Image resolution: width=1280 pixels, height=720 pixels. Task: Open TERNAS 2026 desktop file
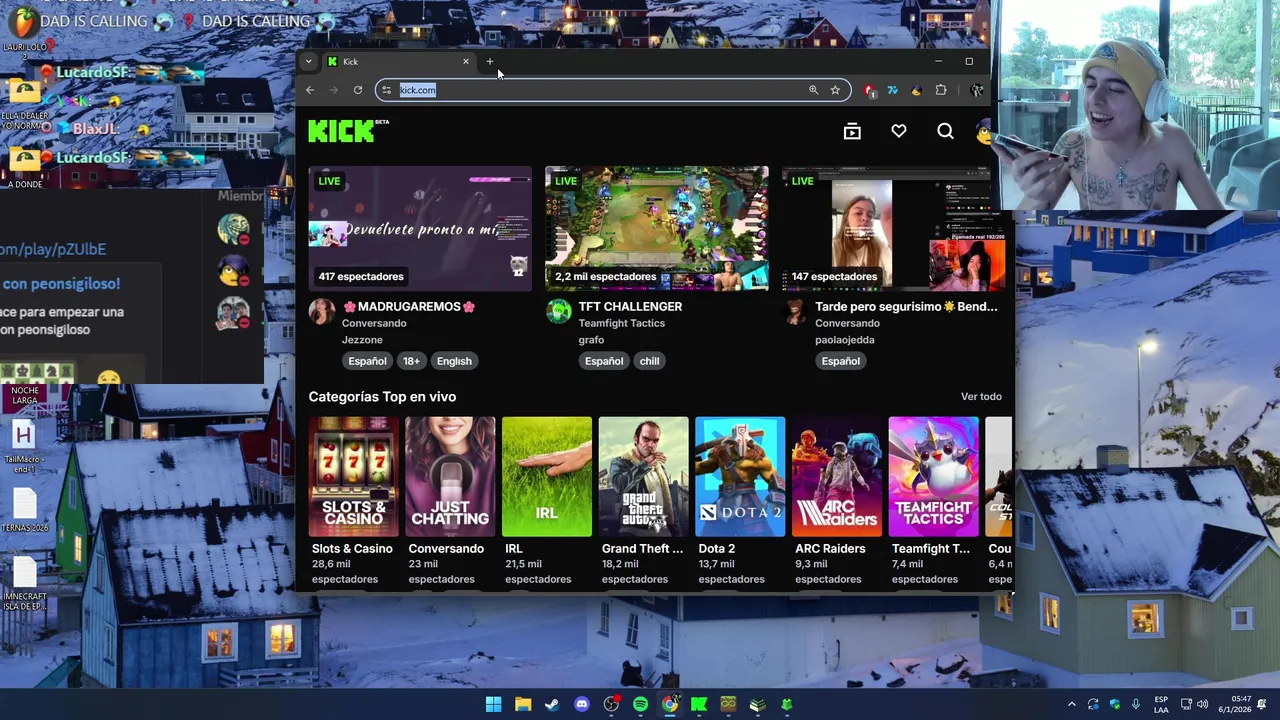point(25,511)
